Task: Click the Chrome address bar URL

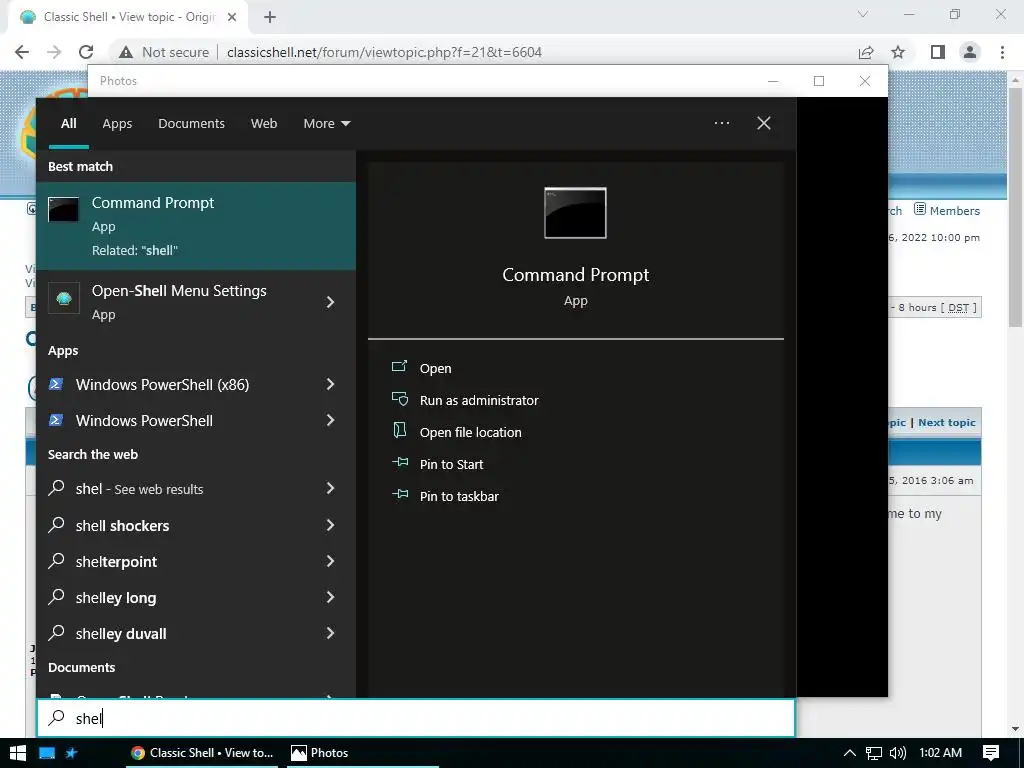Action: pyautogui.click(x=384, y=52)
